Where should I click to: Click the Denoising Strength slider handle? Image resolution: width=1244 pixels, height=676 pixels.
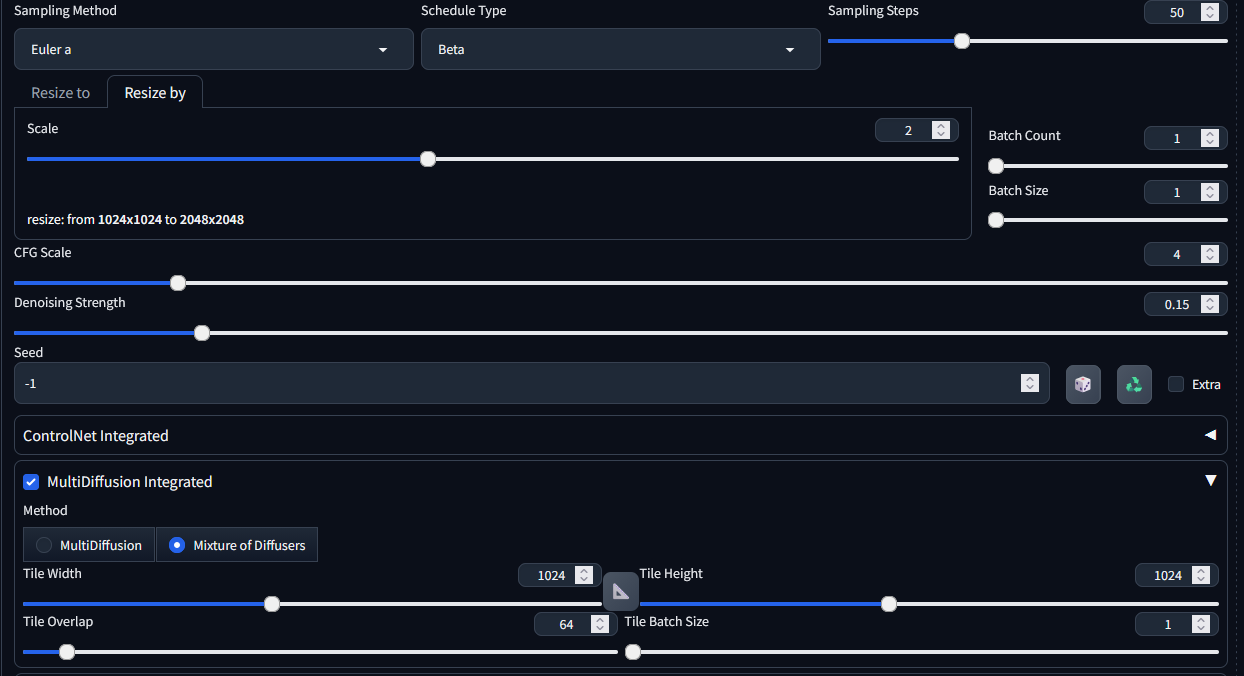click(201, 333)
